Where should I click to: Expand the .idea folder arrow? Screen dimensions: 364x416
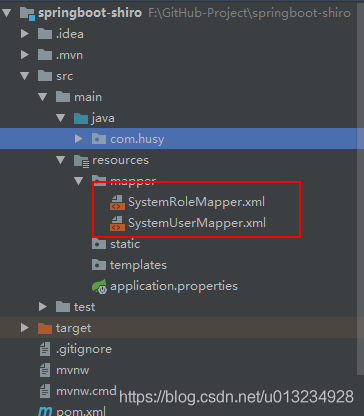point(25,34)
